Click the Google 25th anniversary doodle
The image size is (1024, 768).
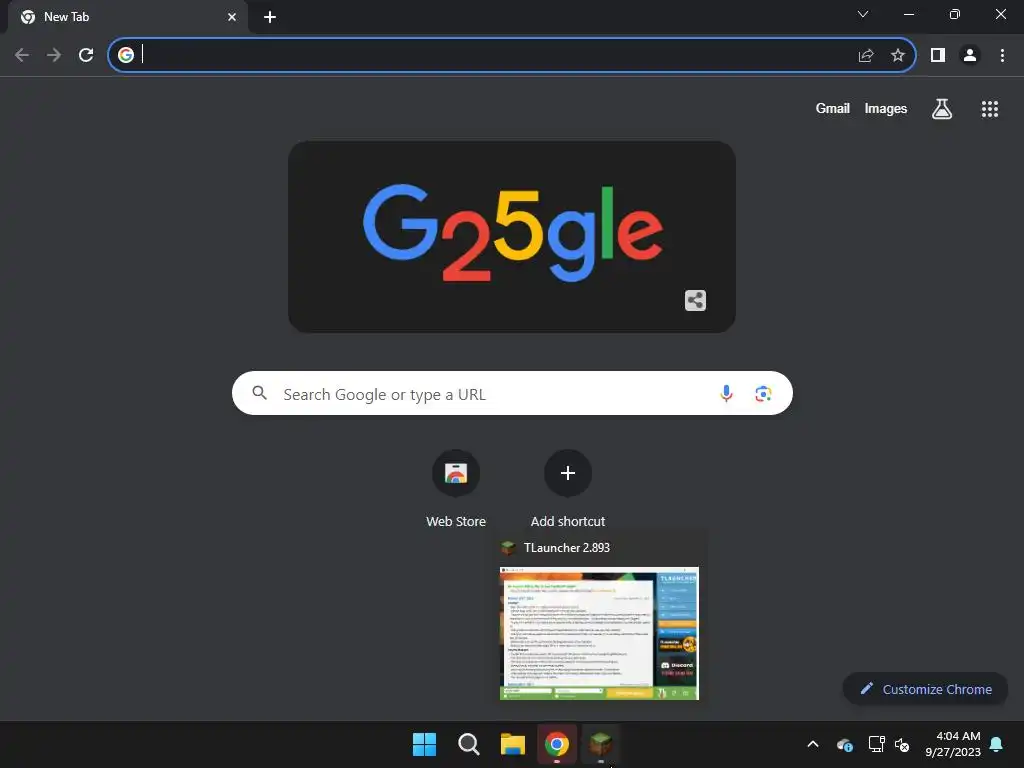coord(512,236)
